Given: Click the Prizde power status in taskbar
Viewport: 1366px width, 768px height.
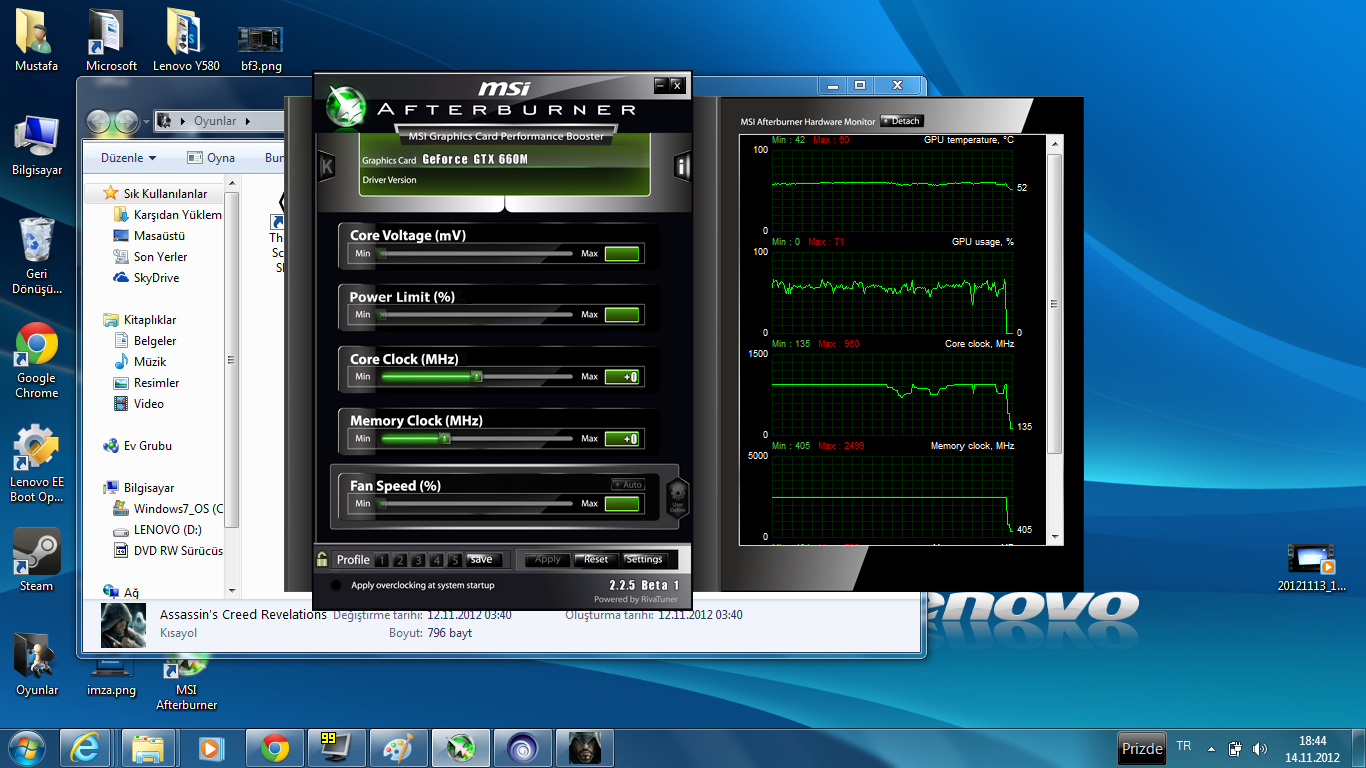Looking at the screenshot, I should point(1142,748).
